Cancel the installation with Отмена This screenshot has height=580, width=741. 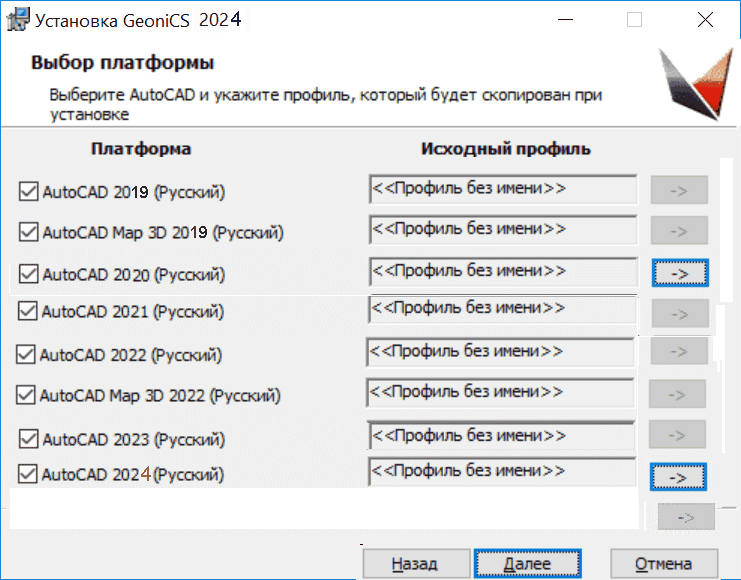[663, 563]
